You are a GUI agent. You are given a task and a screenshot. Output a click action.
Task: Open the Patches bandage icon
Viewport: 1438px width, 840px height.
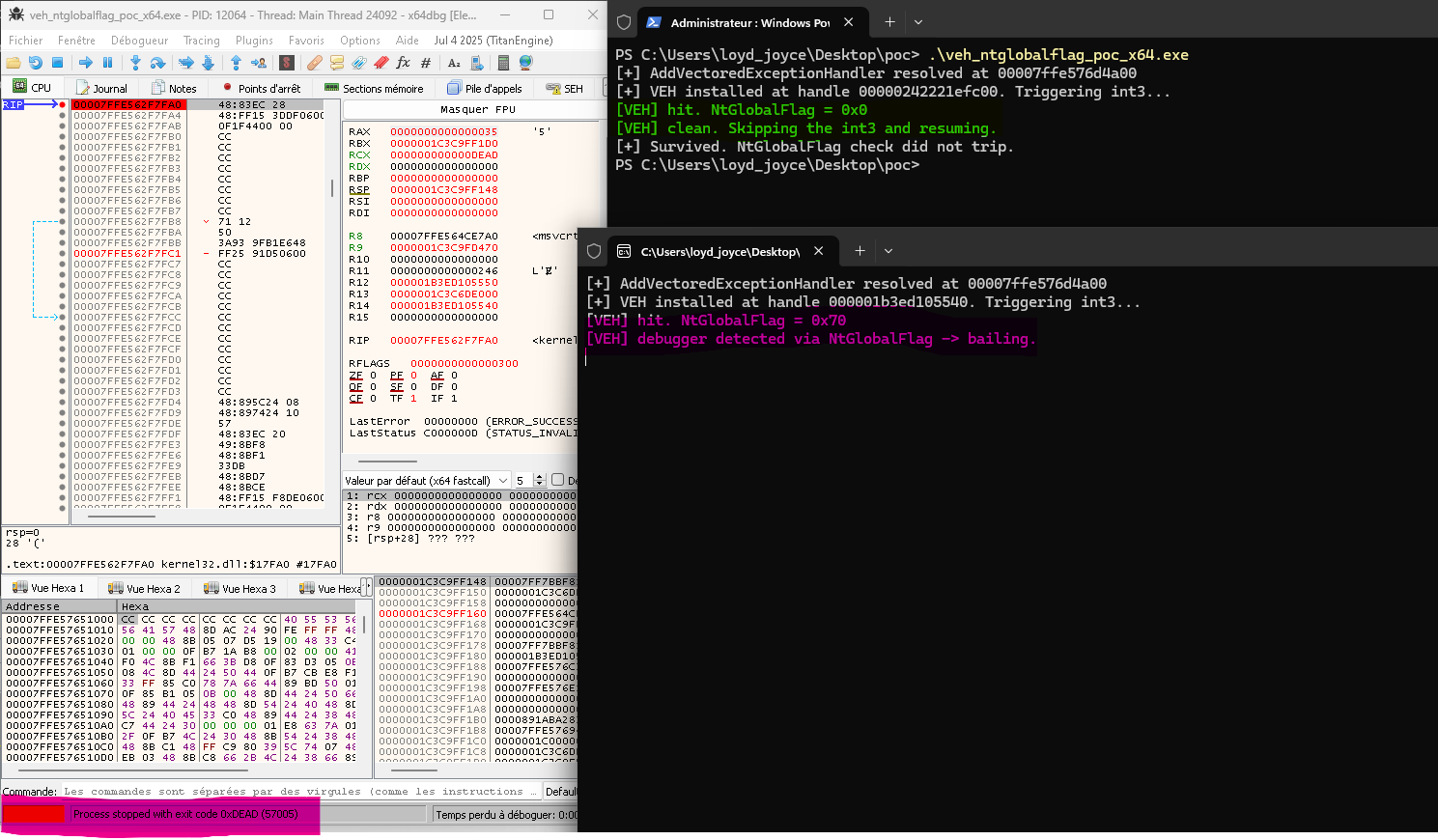[315, 63]
